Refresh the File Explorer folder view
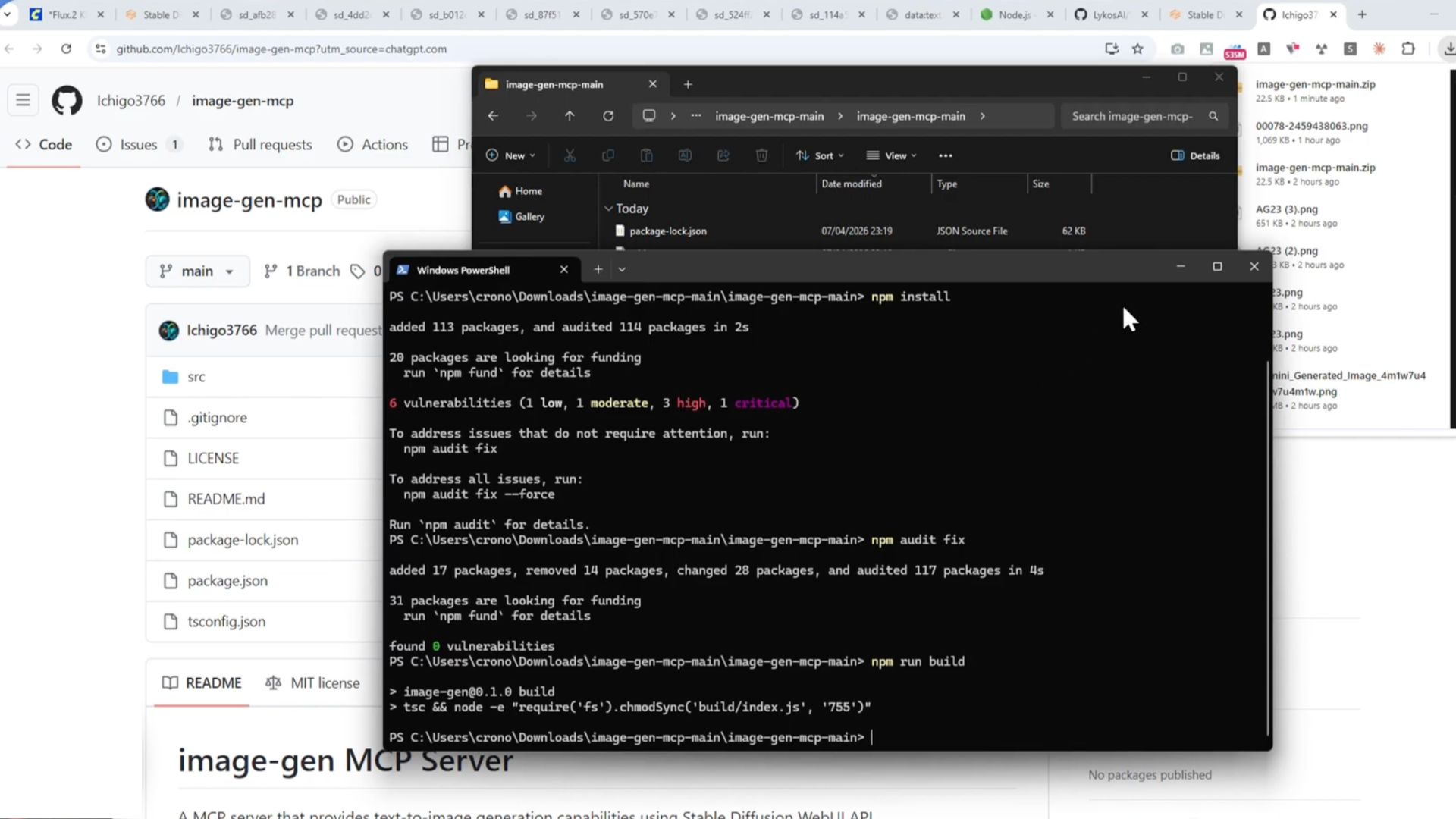The width and height of the screenshot is (1456, 819). click(x=607, y=116)
